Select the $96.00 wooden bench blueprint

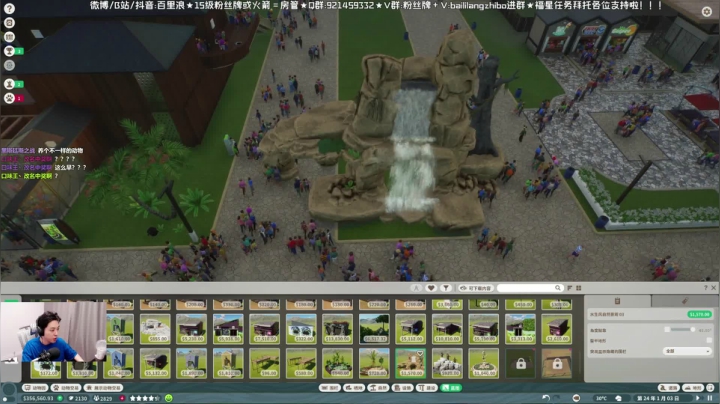click(x=264, y=363)
